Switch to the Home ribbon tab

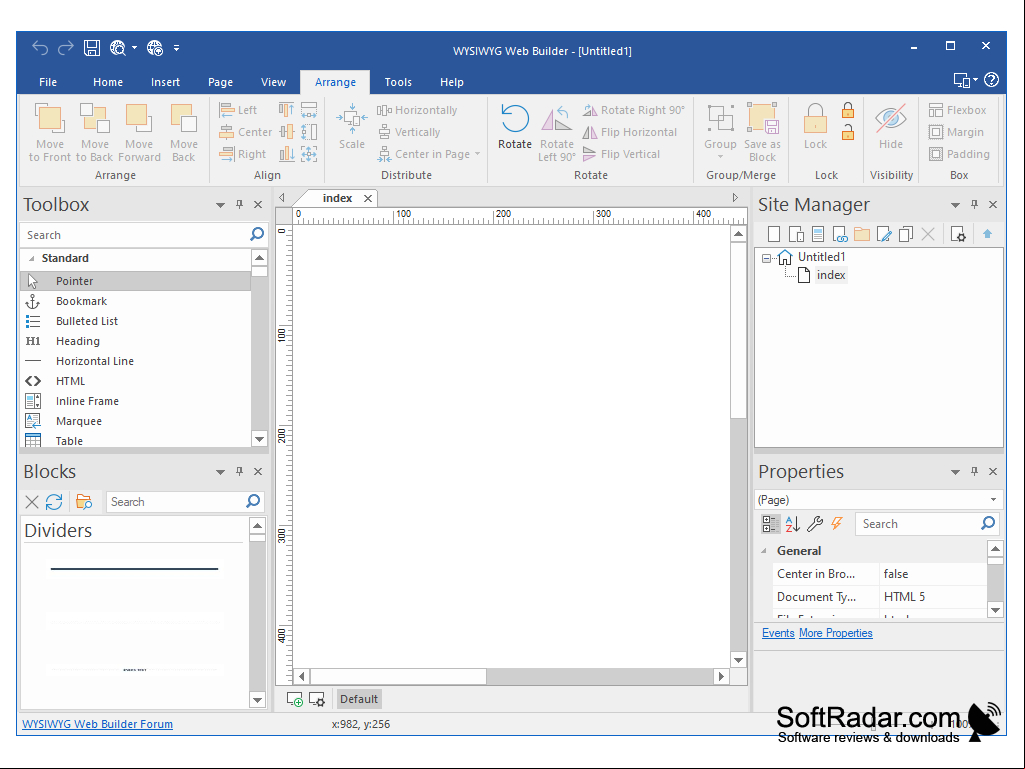tap(108, 82)
